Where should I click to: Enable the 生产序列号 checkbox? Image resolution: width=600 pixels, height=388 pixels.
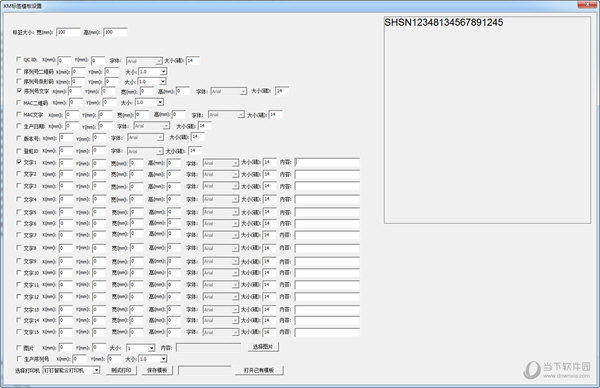19,359
